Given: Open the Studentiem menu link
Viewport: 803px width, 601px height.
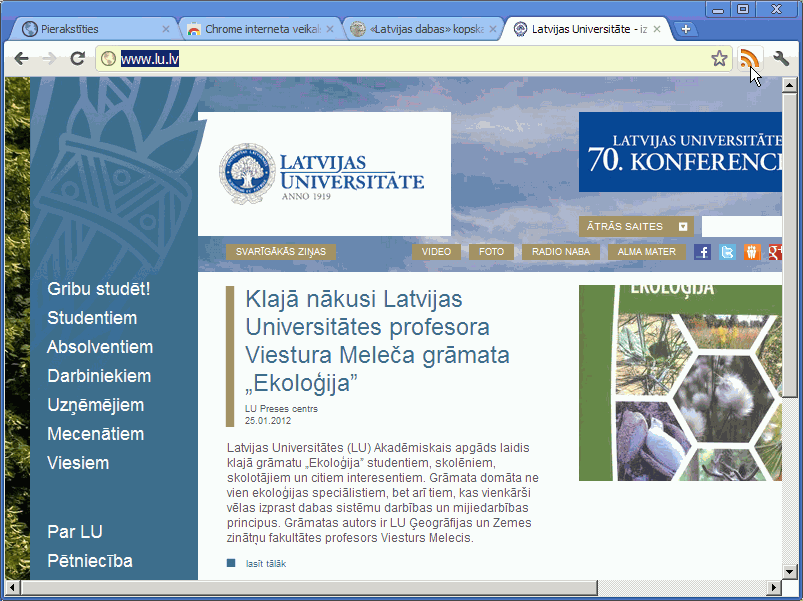Looking at the screenshot, I should tap(92, 318).
